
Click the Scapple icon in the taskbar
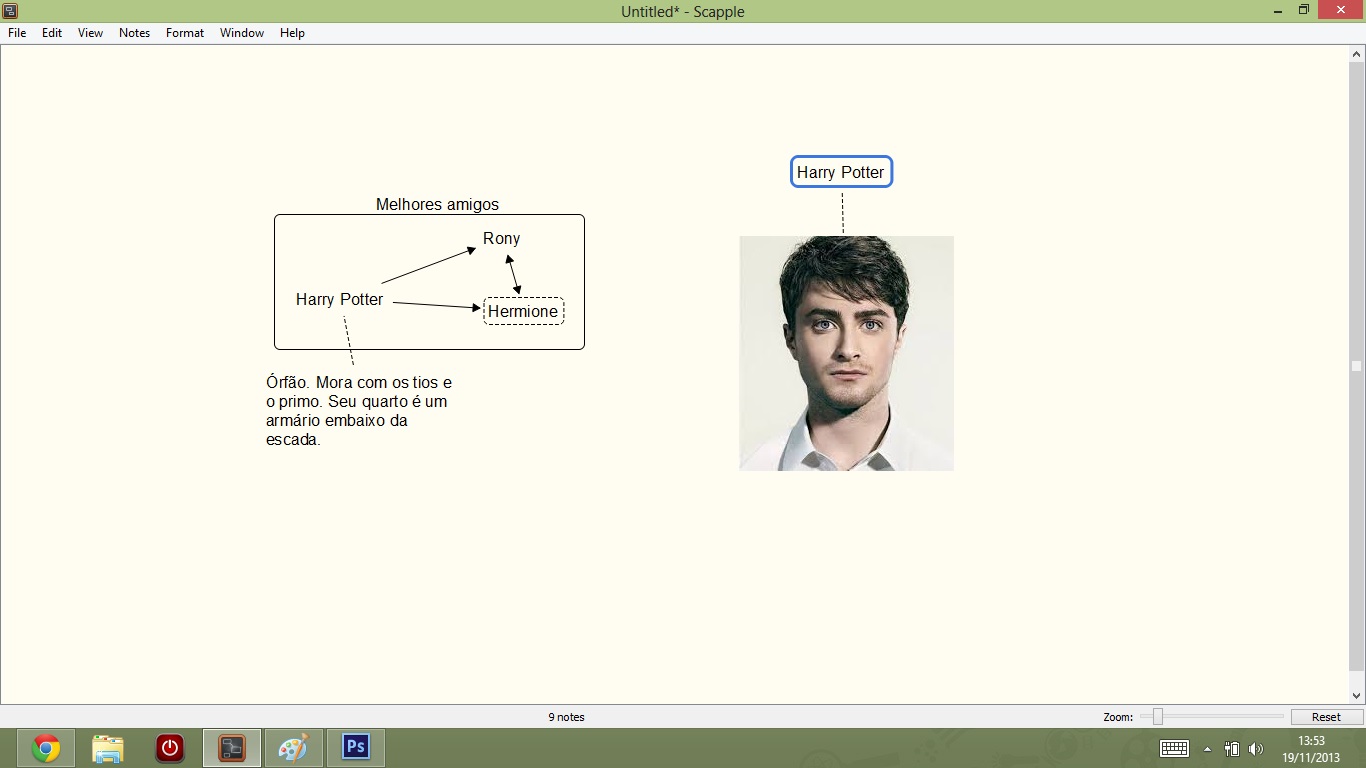click(232, 748)
